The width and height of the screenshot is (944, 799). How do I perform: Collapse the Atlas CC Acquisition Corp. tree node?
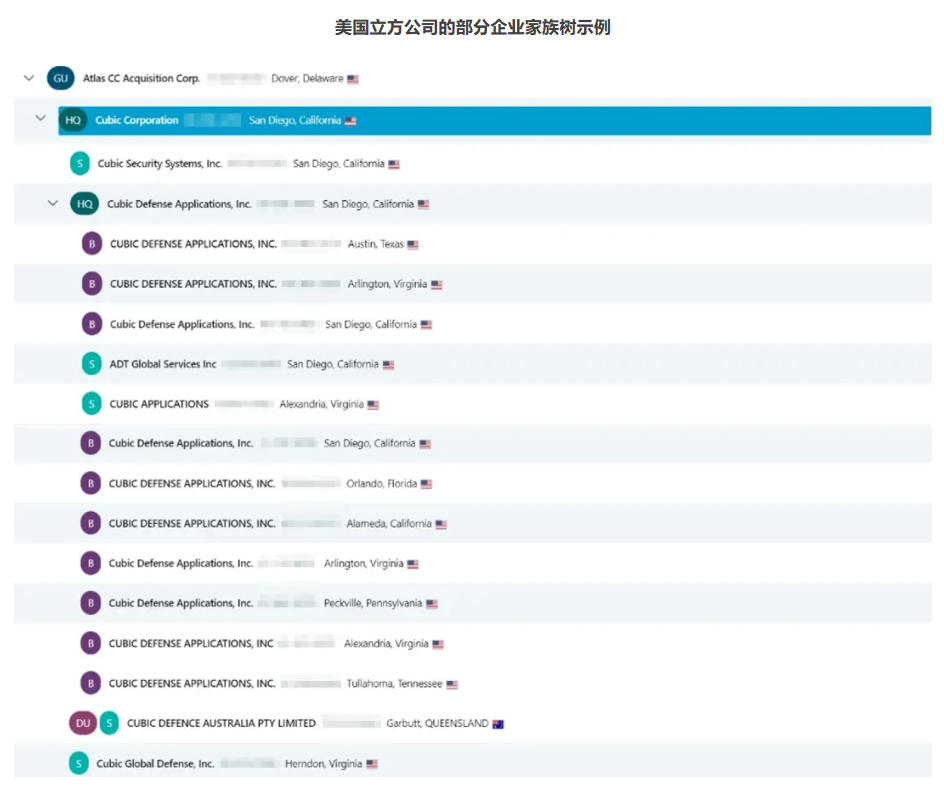29,78
